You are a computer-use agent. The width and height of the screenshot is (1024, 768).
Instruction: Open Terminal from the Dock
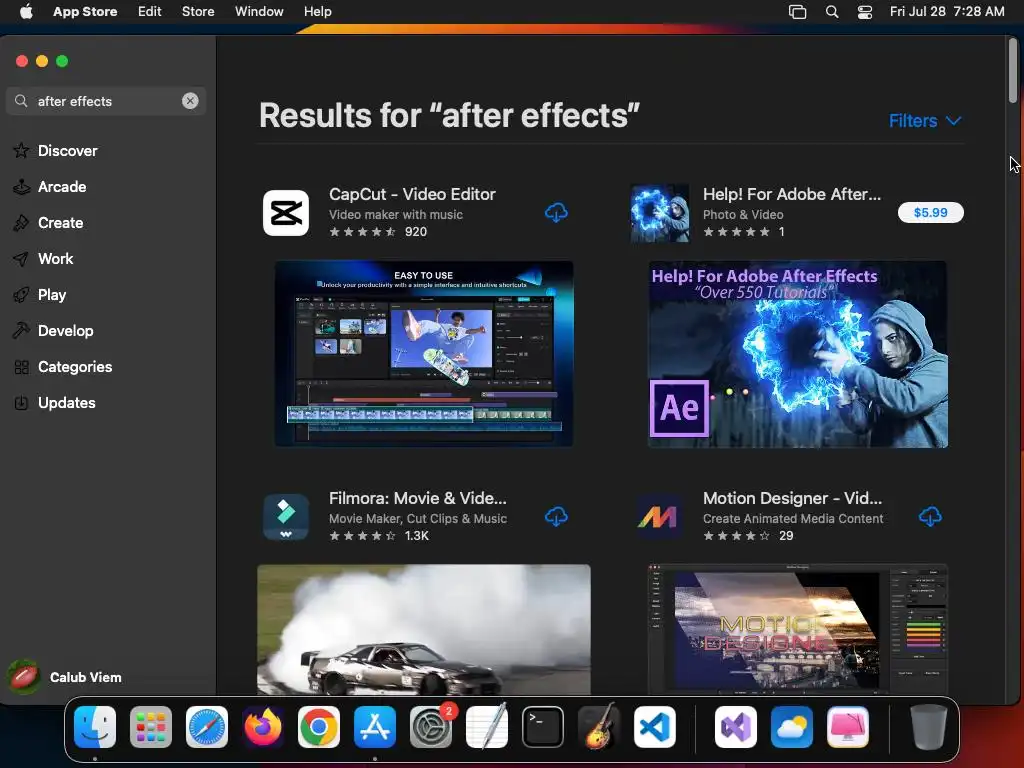pyautogui.click(x=543, y=727)
